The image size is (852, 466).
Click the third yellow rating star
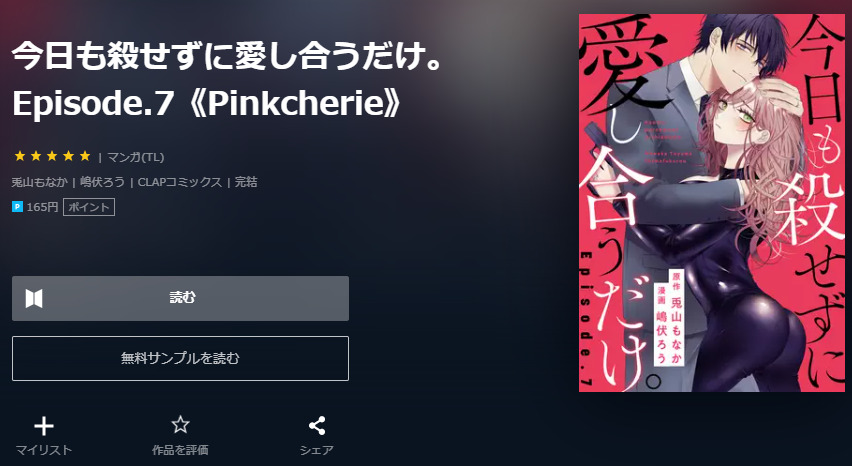click(52, 156)
